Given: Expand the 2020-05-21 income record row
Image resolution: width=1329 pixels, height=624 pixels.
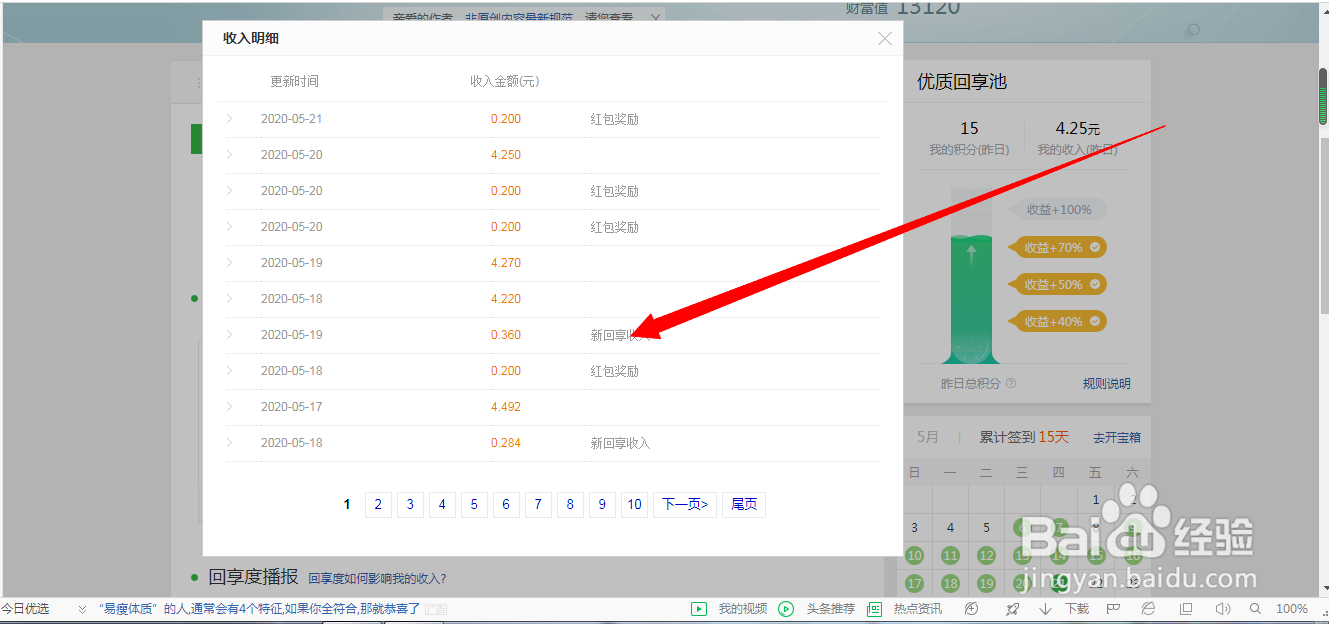Looking at the screenshot, I should pos(229,118).
